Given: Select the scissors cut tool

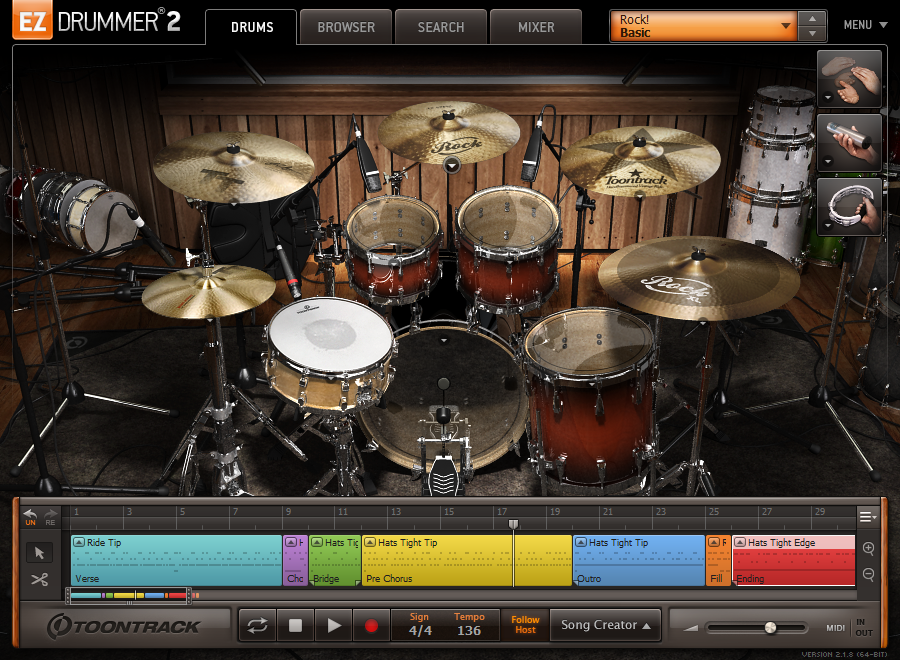Looking at the screenshot, I should tap(39, 579).
